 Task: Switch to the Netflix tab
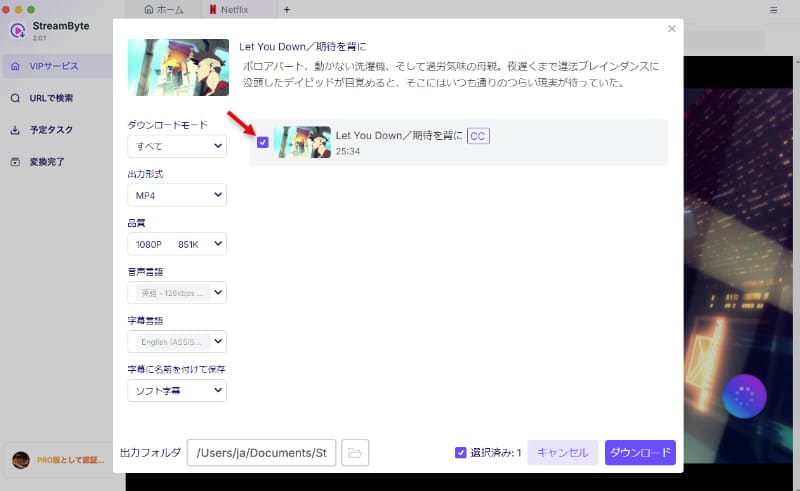[229, 9]
